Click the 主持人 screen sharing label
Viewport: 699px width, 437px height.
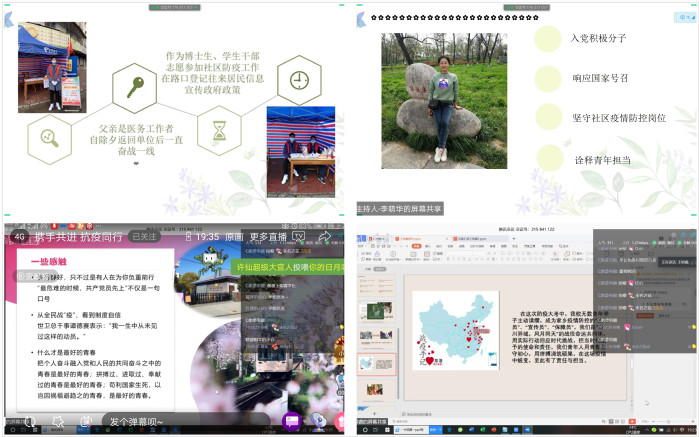pyautogui.click(x=399, y=210)
